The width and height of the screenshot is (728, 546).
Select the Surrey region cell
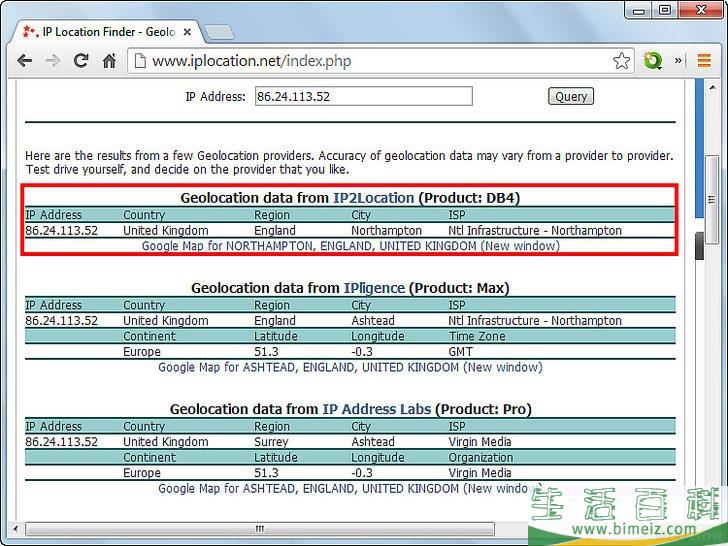point(271,442)
